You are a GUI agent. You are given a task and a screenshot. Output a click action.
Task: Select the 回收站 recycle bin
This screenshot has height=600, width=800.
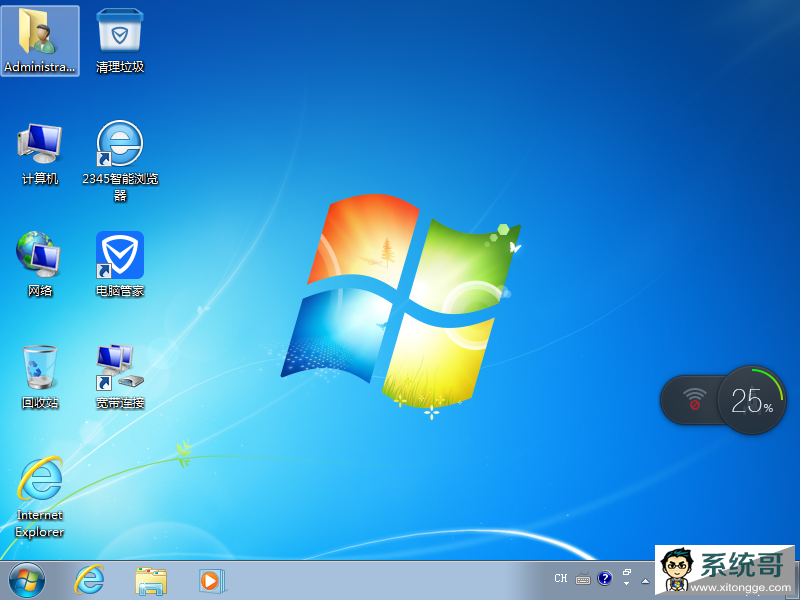coord(40,377)
